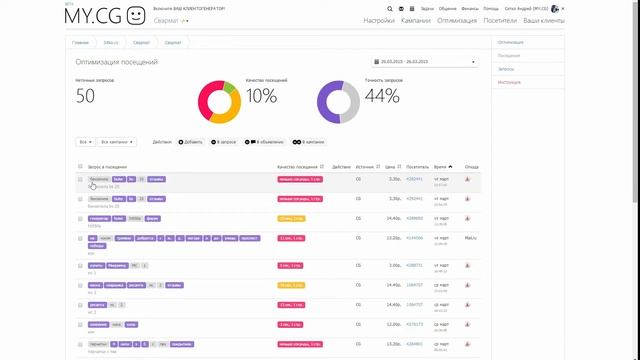Image resolution: width=640 pixels, height=360 pixels.
Task: Open Финансы in the top bar
Action: coord(470,9)
